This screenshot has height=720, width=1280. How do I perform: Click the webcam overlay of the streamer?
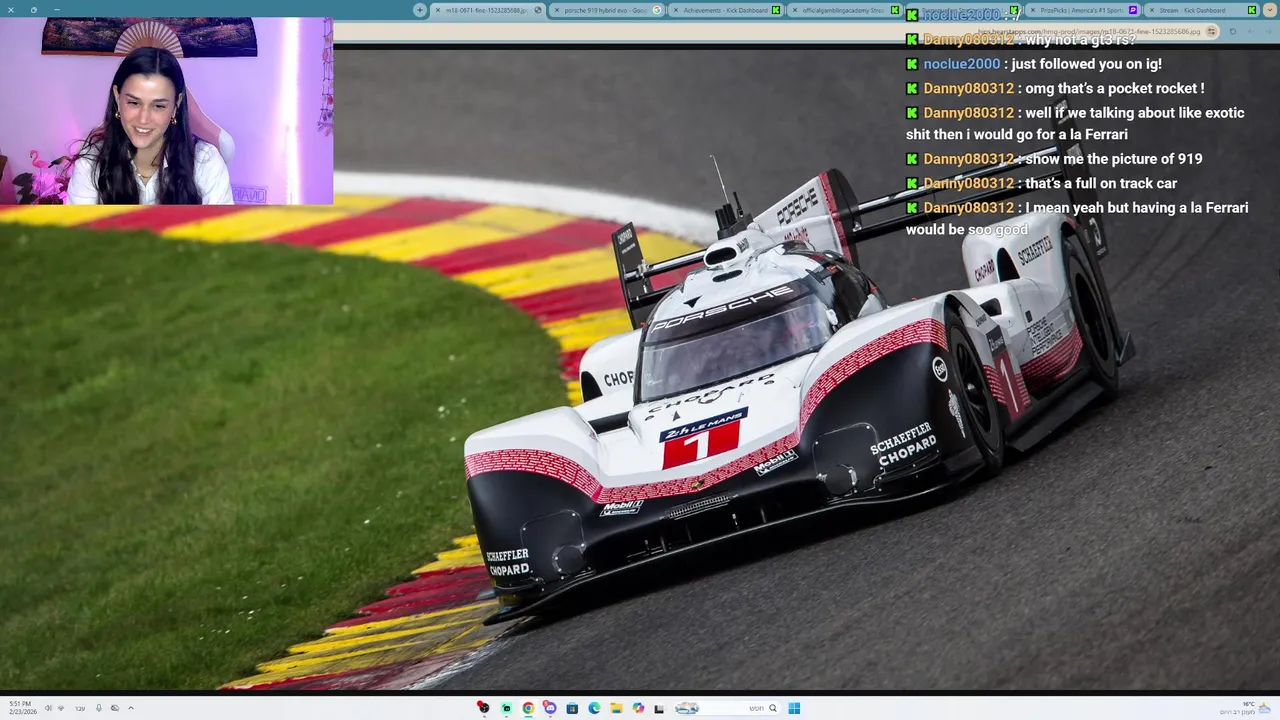(x=166, y=111)
